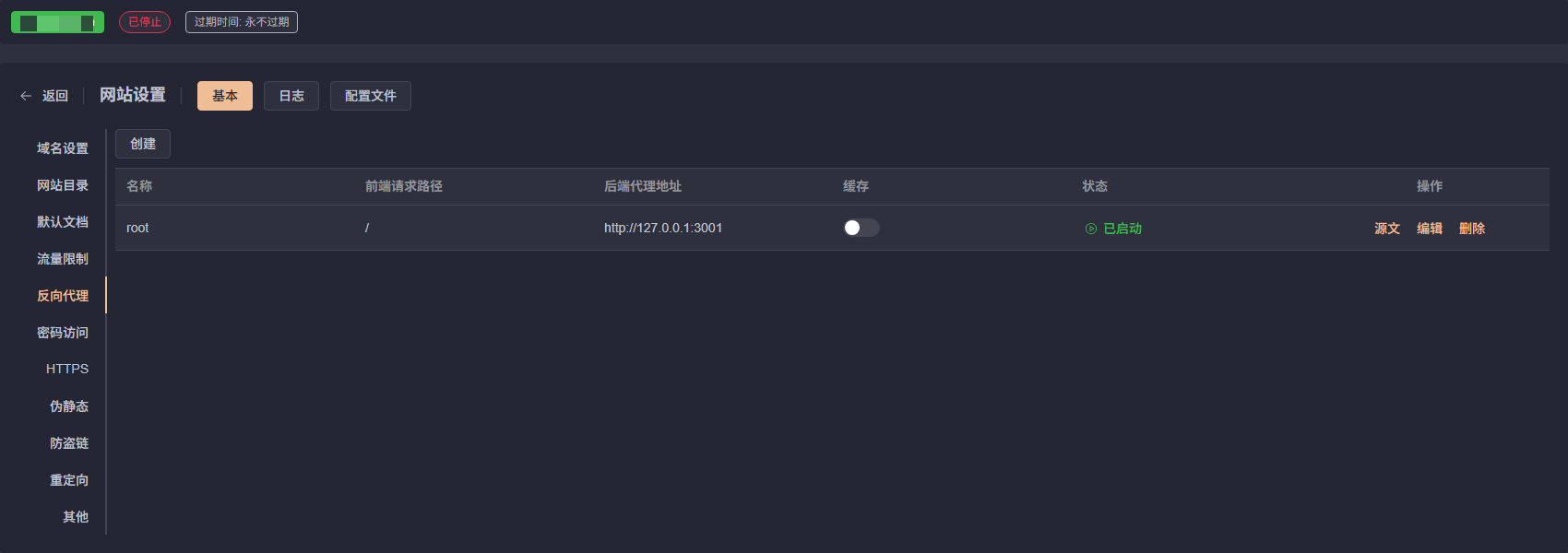The width and height of the screenshot is (1568, 553).
Task: Select 密码访问 in the sidebar
Action: (63, 333)
